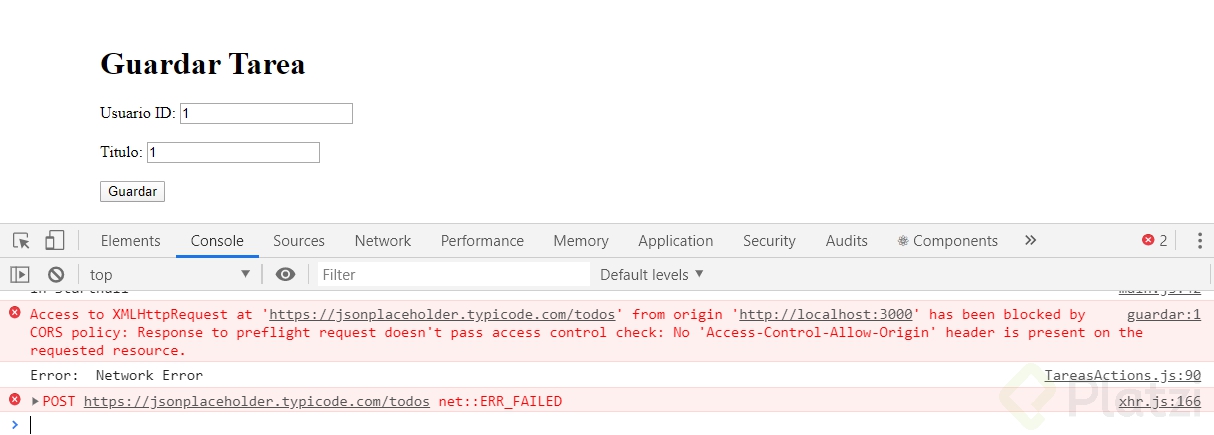Click the red error count badge
Viewport: 1214px width, 435px height.
click(1155, 241)
